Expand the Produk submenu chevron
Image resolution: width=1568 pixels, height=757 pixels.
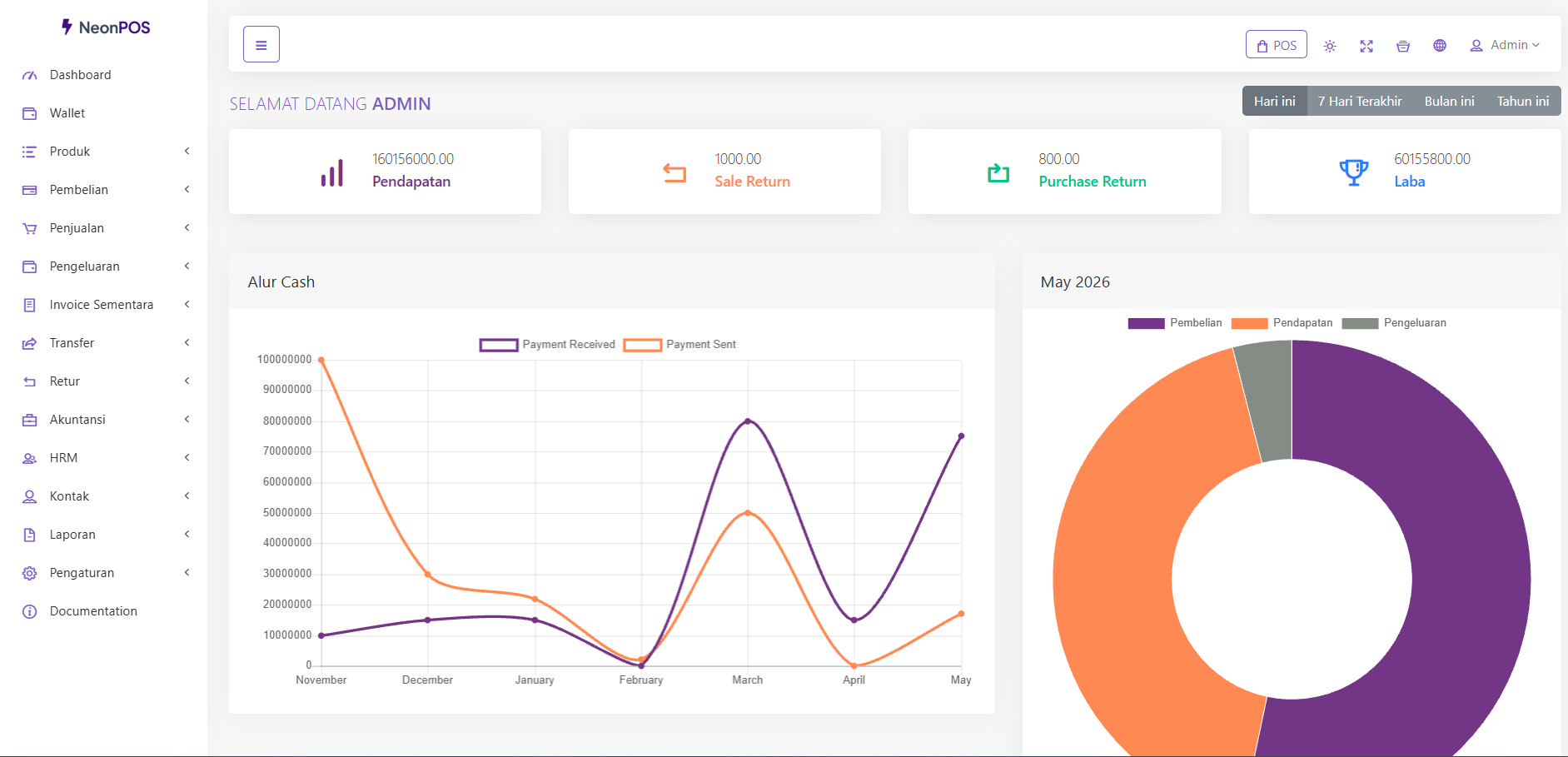click(187, 151)
